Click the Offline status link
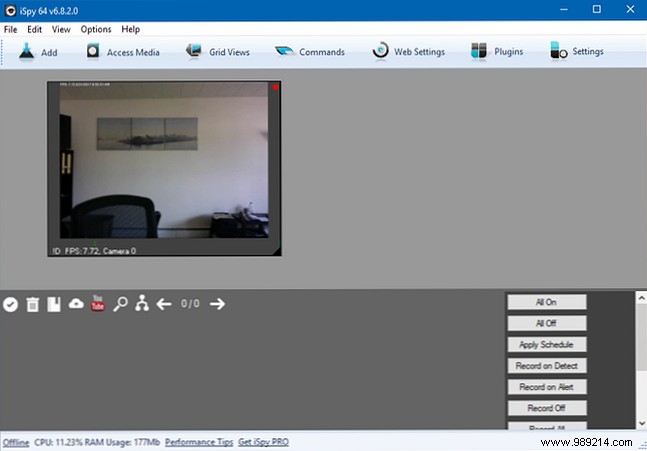Viewport: 647px width, 451px height. click(16, 442)
